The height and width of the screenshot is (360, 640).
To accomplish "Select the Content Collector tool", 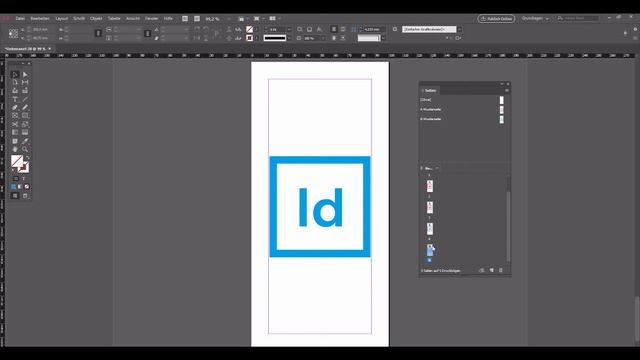I will (x=15, y=91).
